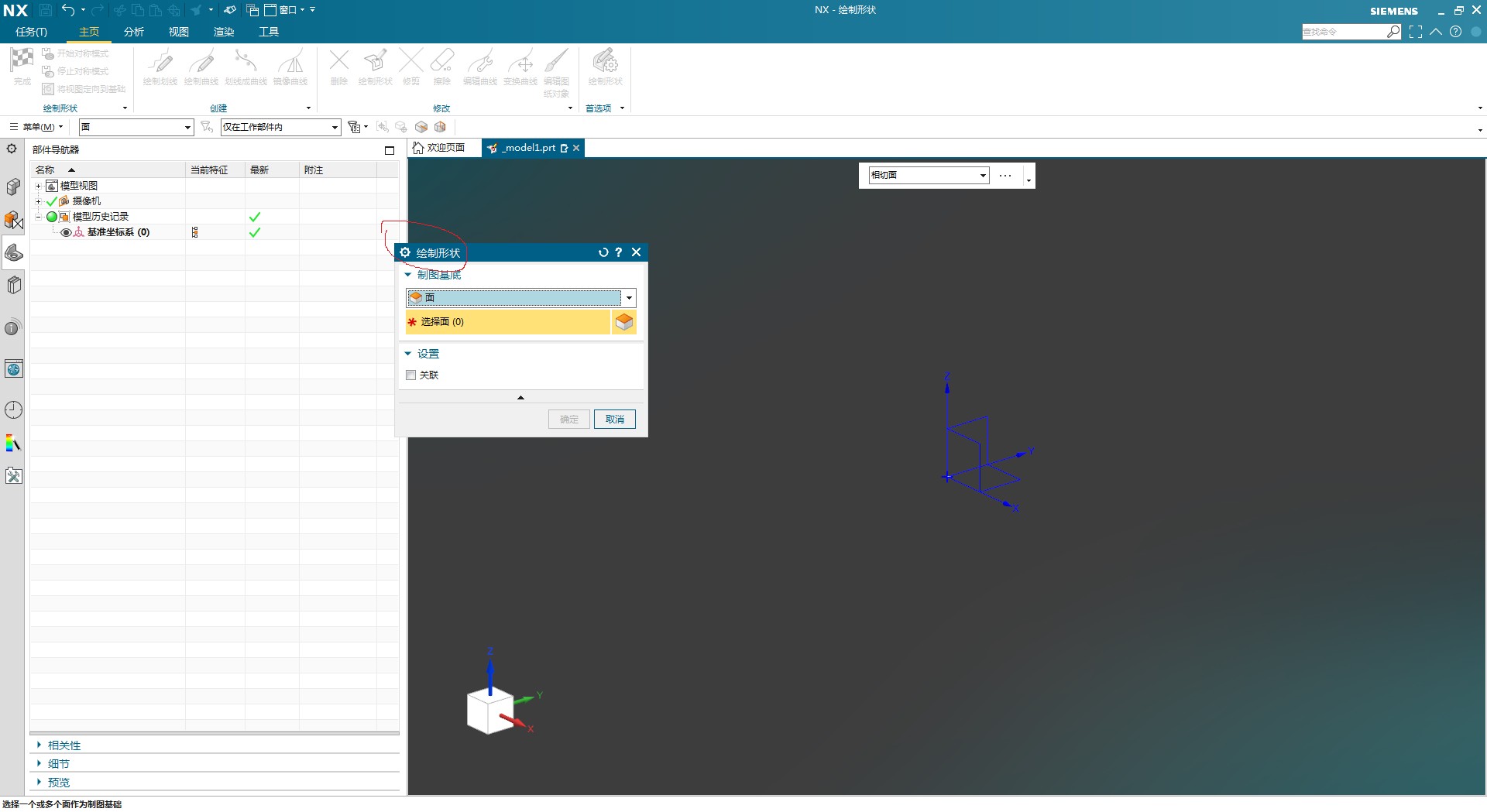Collapse the 设置 section in dialog
1487x812 pixels.
(408, 354)
